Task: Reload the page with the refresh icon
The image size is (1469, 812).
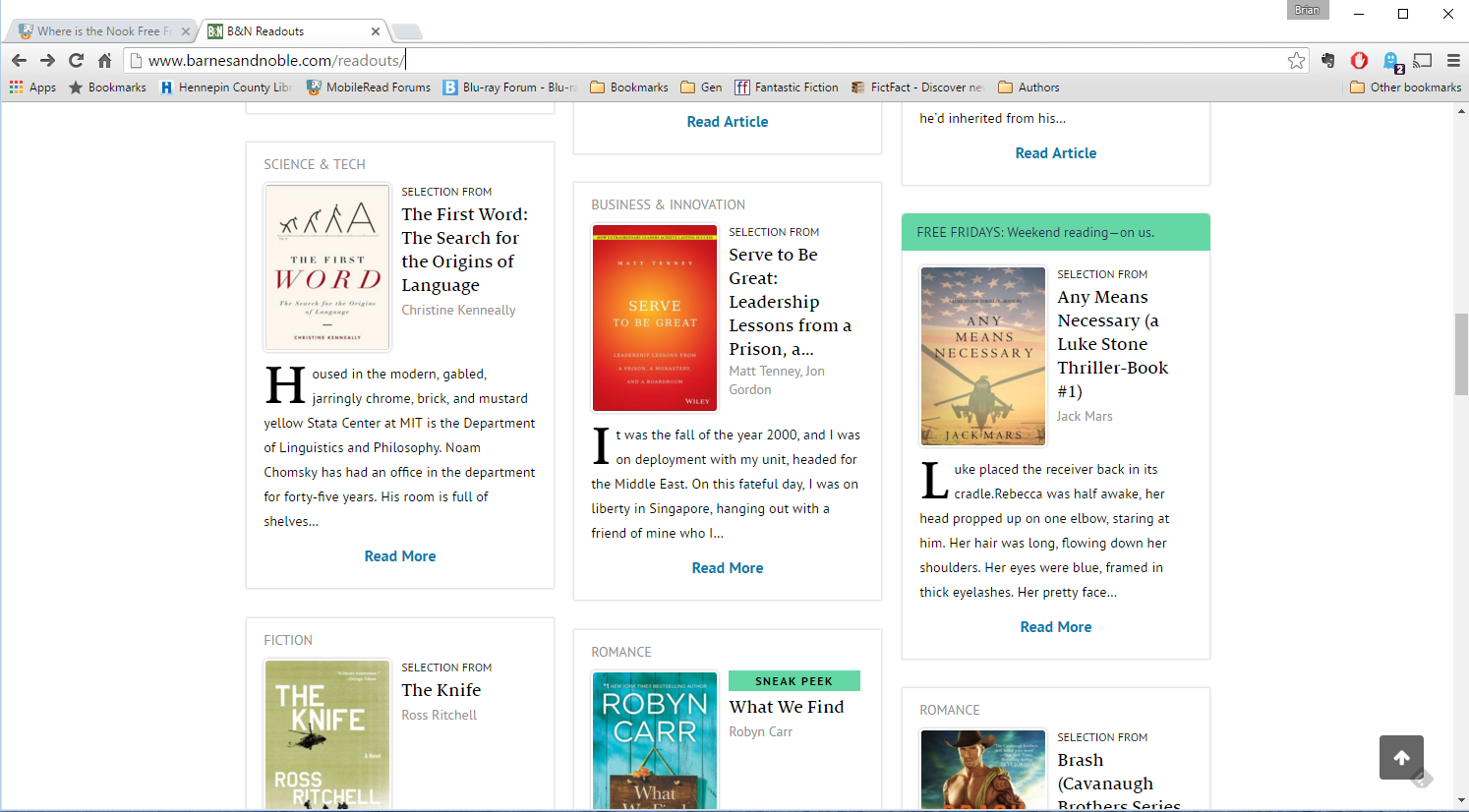Action: point(76,60)
